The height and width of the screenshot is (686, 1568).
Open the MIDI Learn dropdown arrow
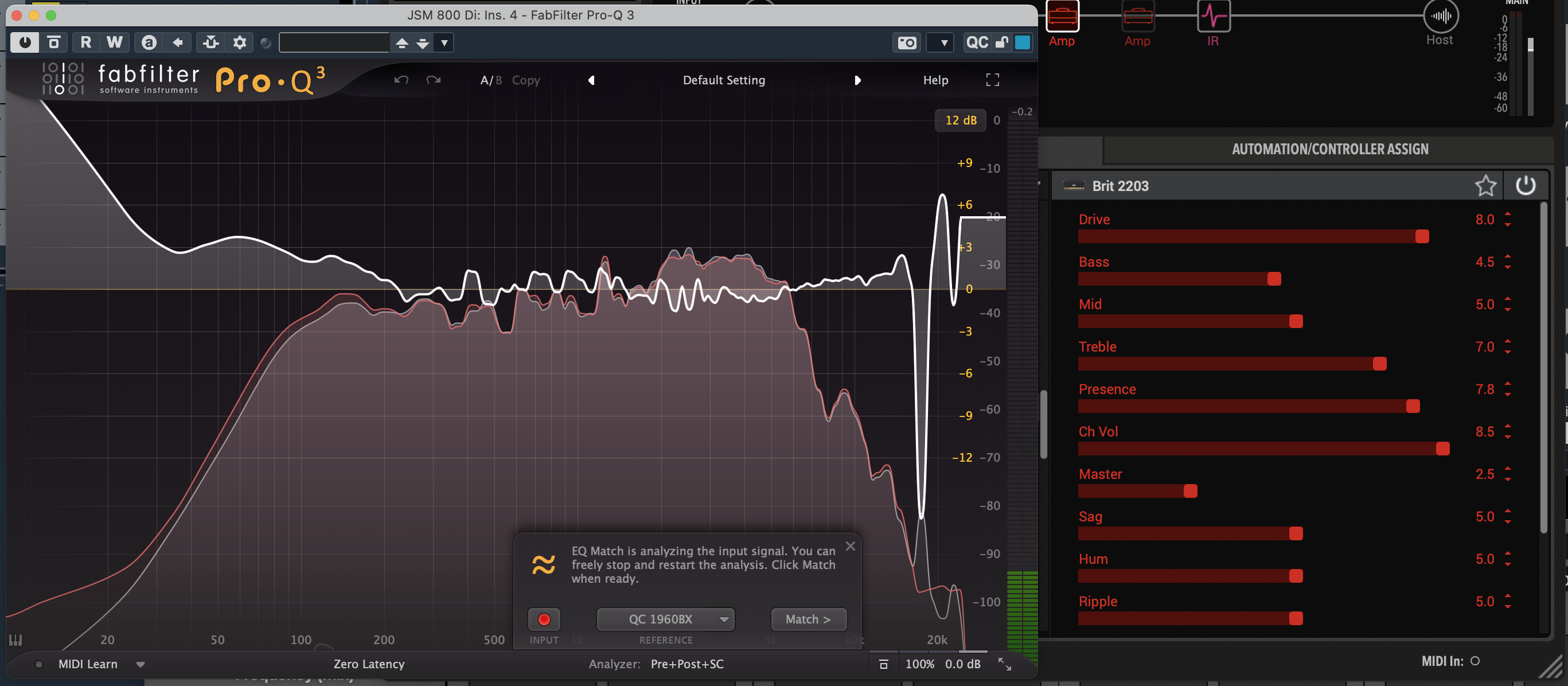click(141, 664)
